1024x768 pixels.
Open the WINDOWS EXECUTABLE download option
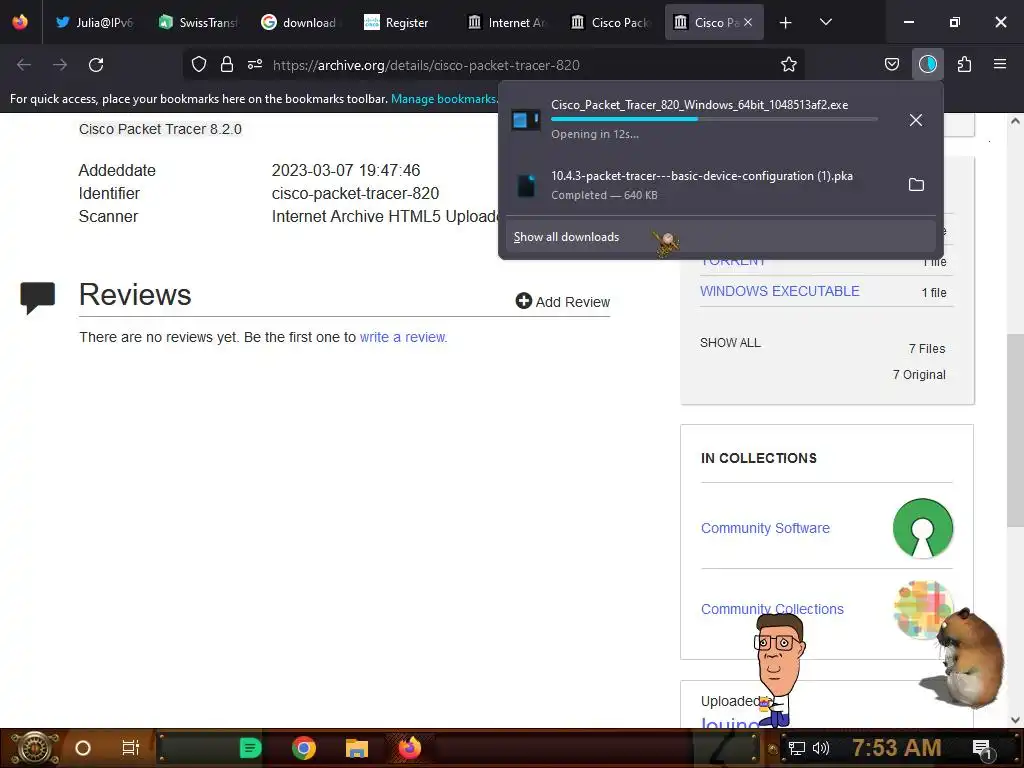780,291
